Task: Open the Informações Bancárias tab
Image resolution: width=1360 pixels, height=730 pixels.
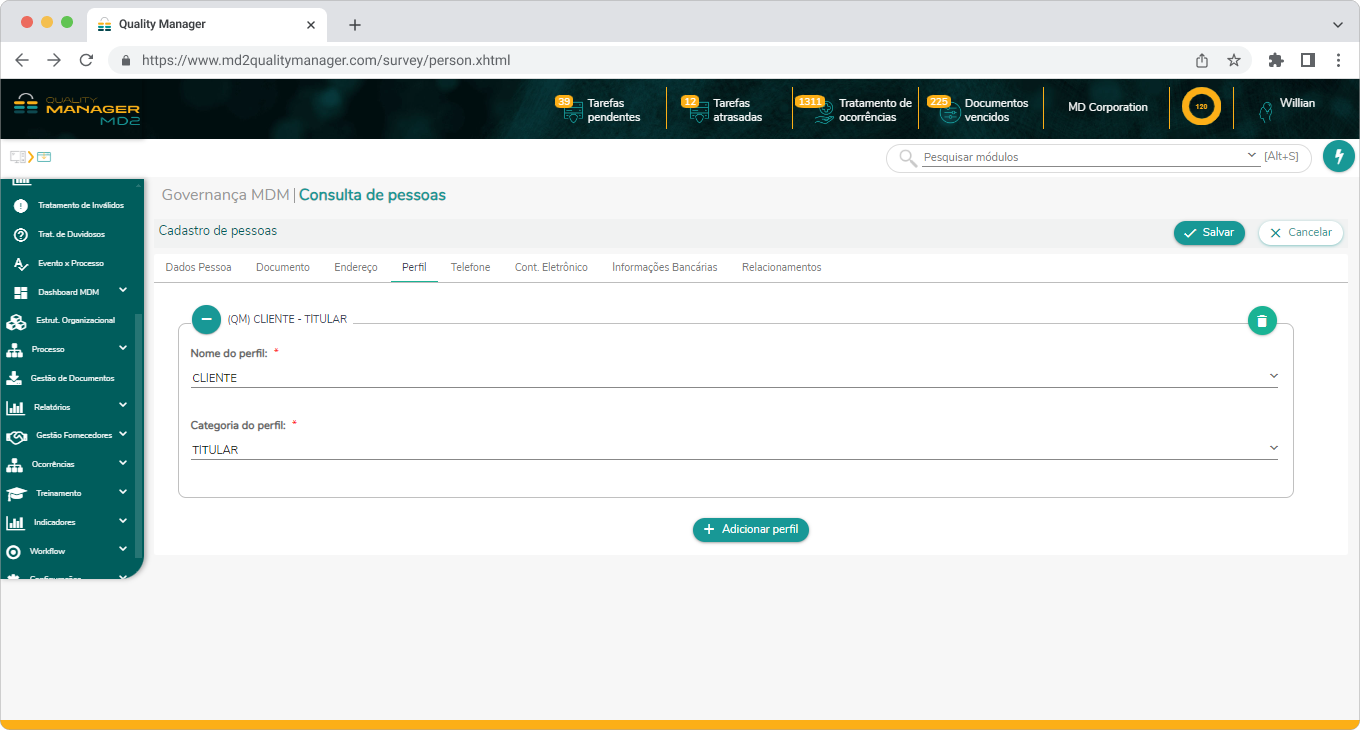Action: 664,267
